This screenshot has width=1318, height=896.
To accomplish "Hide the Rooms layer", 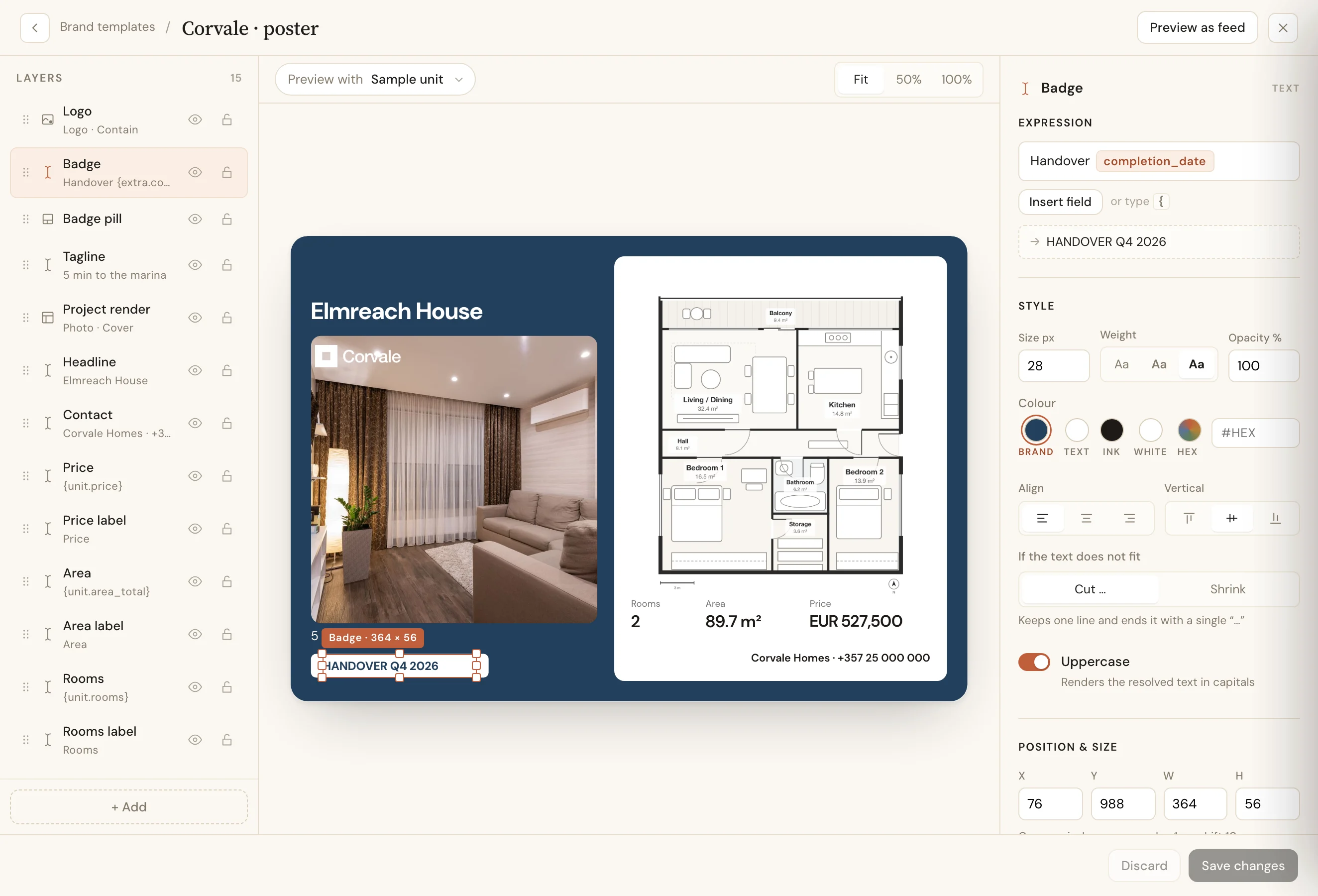I will click(x=195, y=687).
